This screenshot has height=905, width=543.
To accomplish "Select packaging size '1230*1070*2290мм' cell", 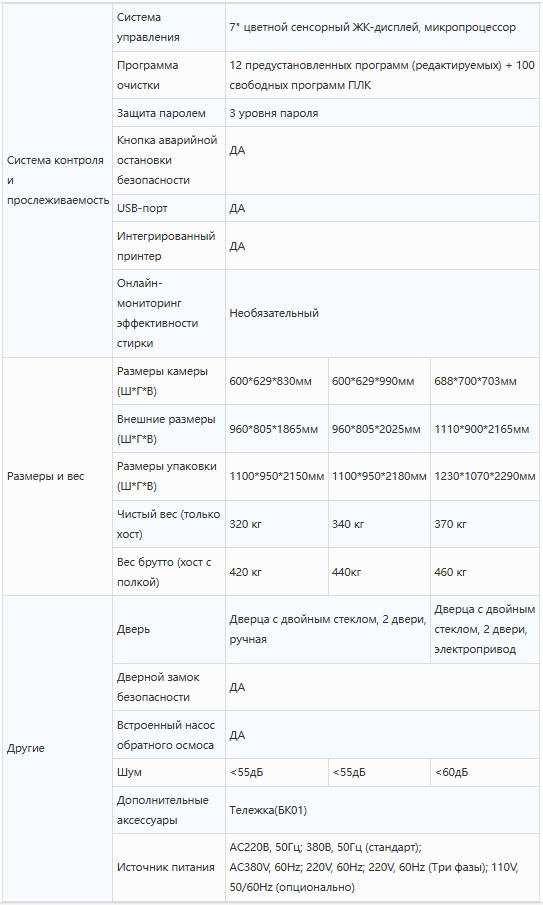I will pyautogui.click(x=485, y=477).
